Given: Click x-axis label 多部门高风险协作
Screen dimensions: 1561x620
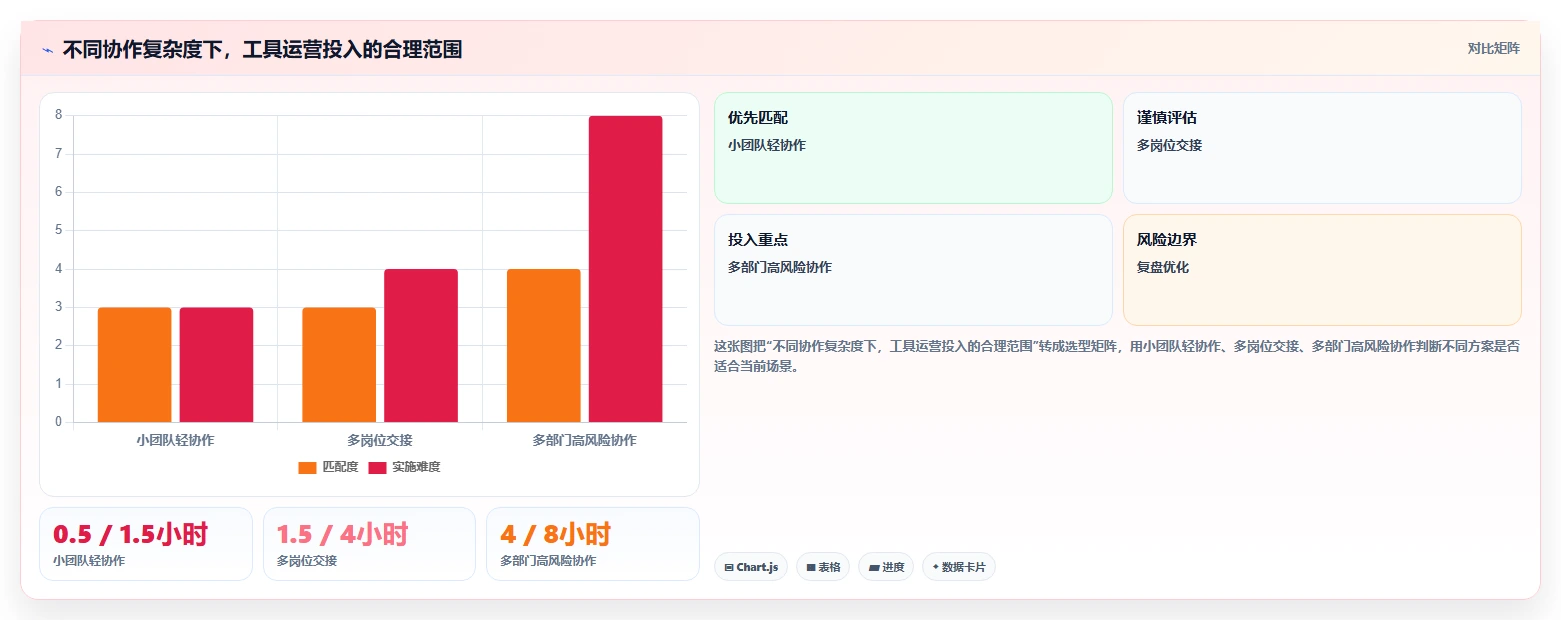Looking at the screenshot, I should pos(585,440).
